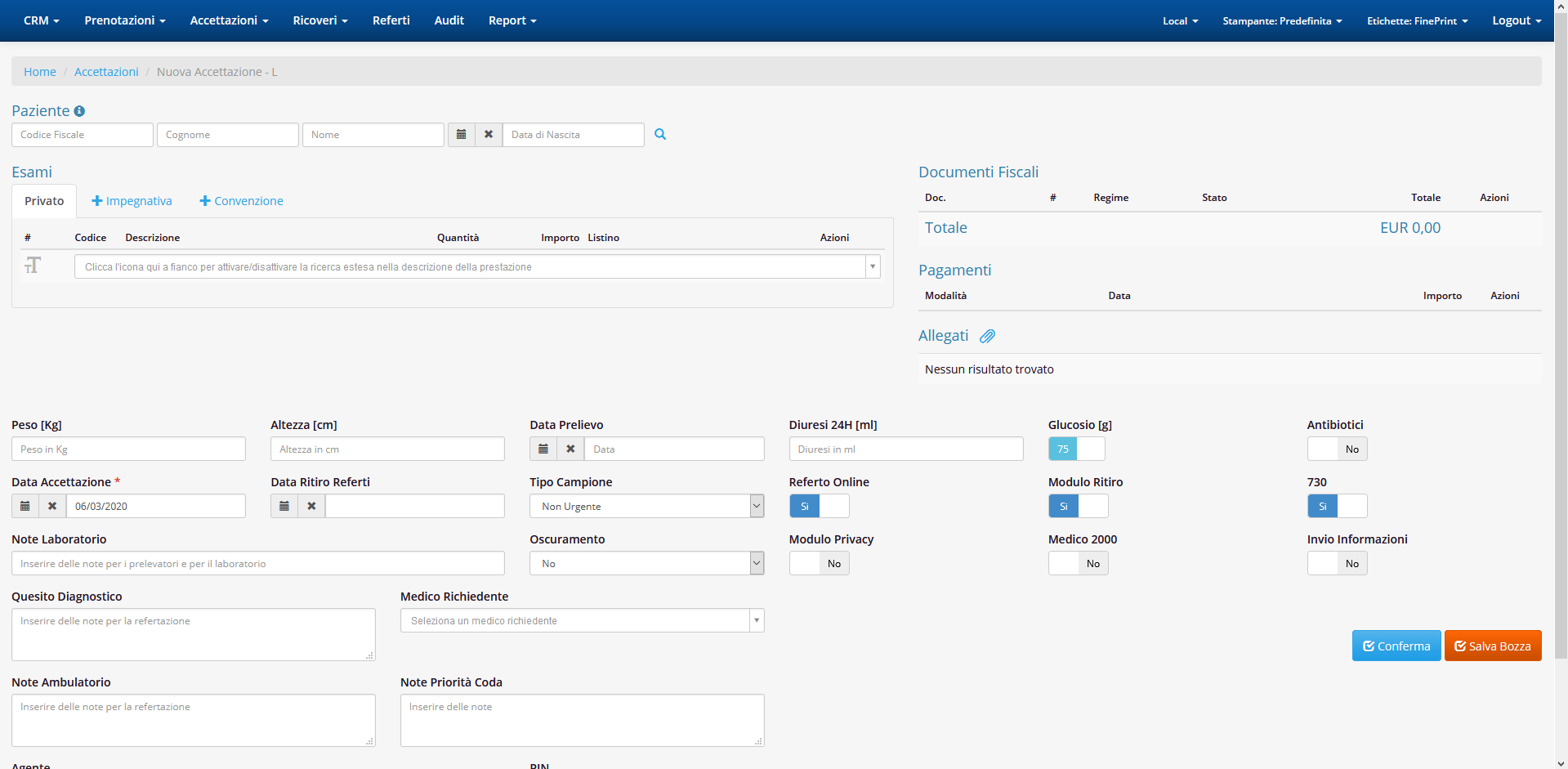Screen dimensions: 1568x769
Task: Toggle the Glucosio 75 switch
Action: coord(1077,449)
